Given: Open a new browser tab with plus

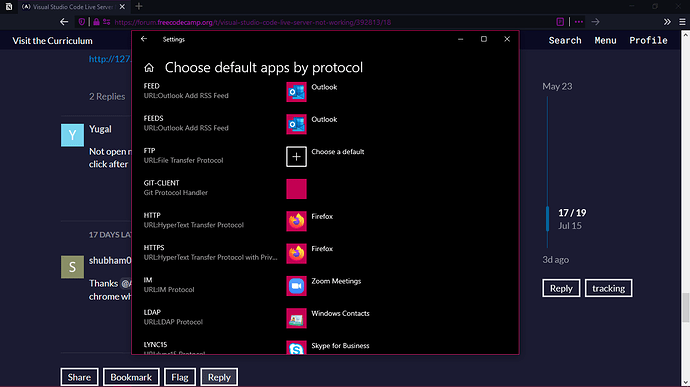Looking at the screenshot, I should [x=139, y=6].
